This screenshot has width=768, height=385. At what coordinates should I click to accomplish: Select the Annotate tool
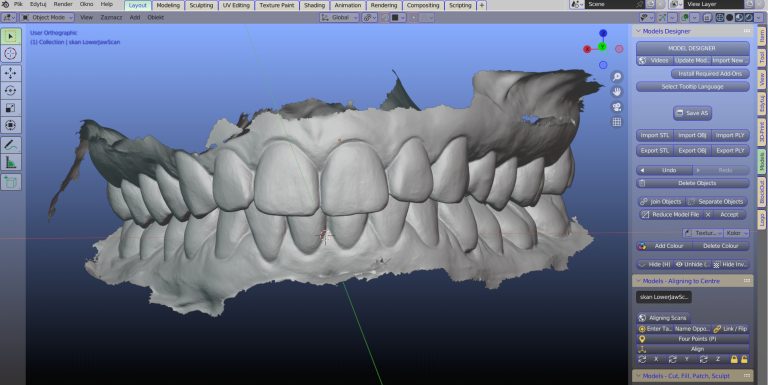click(11, 144)
